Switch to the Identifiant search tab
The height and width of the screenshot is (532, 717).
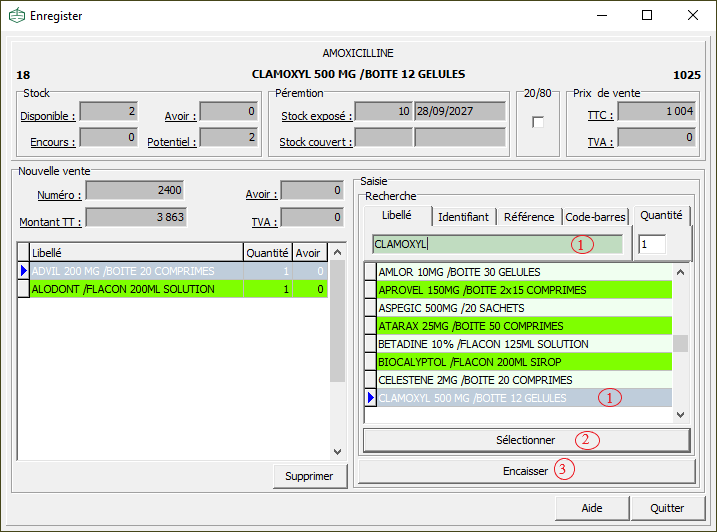coord(463,217)
